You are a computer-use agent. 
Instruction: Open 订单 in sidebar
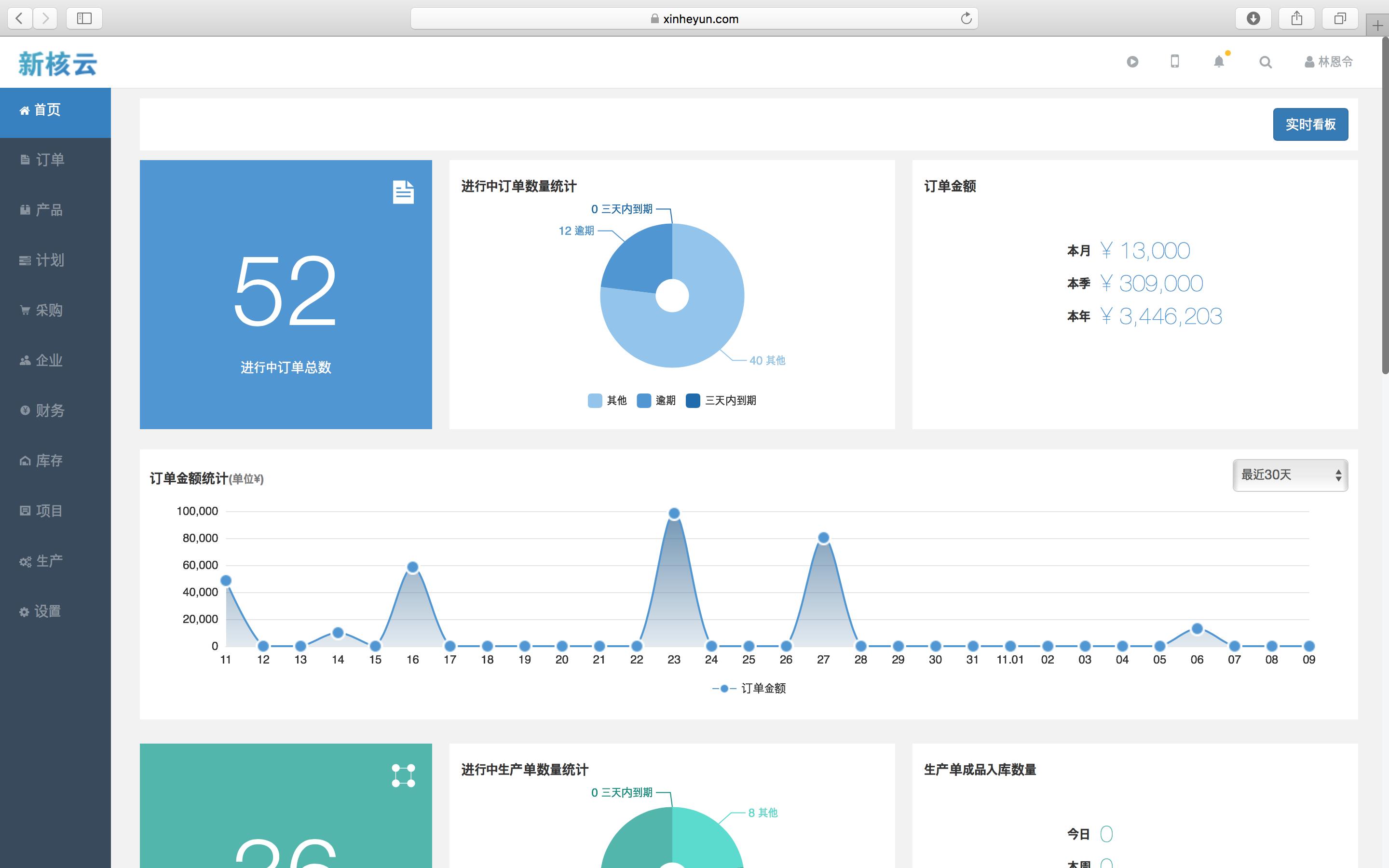(55, 160)
